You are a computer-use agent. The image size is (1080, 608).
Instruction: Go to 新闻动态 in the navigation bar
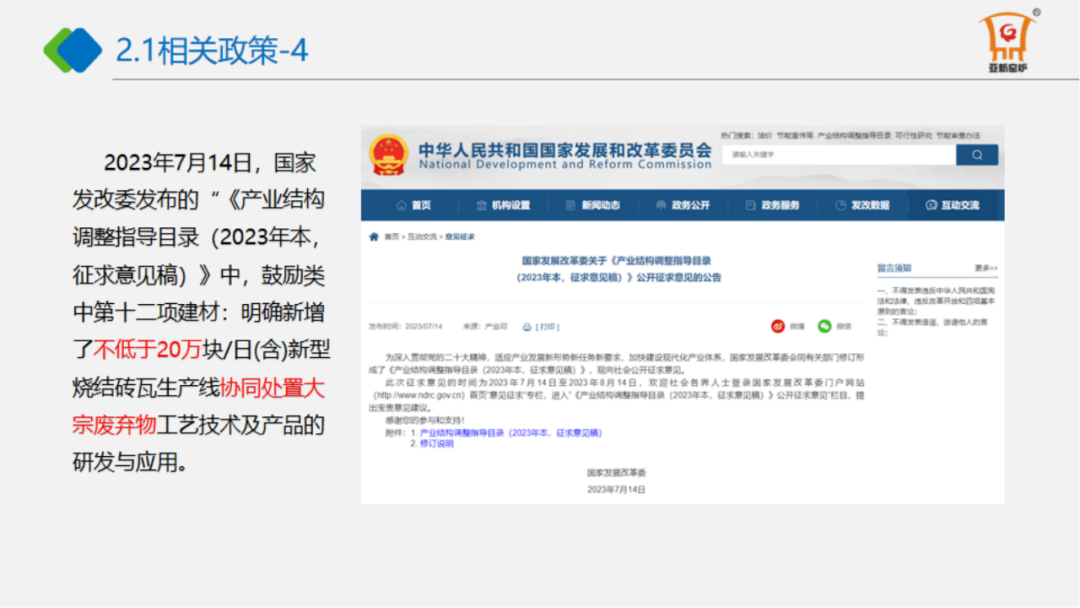point(592,205)
